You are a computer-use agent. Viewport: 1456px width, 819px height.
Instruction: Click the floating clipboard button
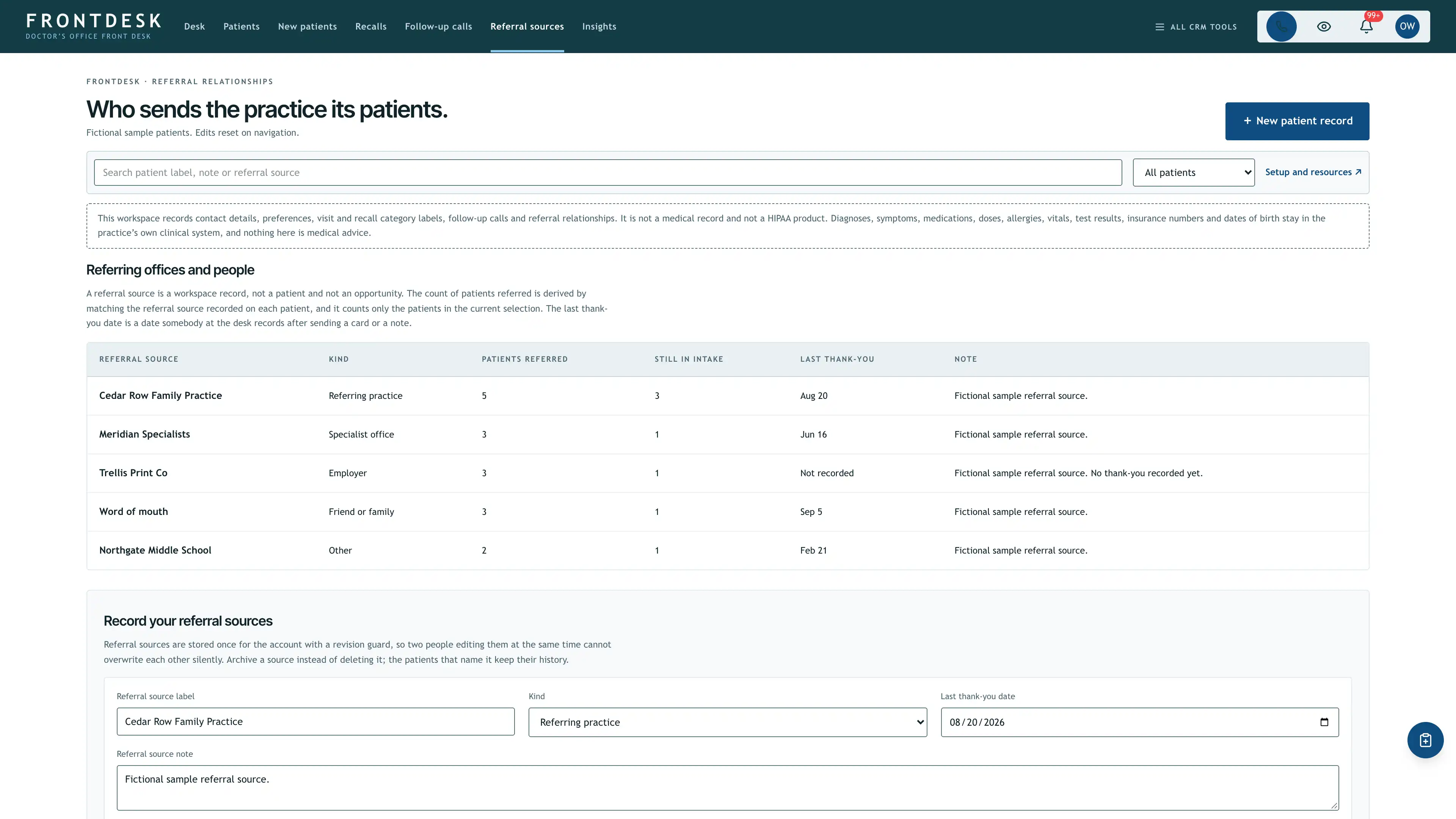(1425, 740)
